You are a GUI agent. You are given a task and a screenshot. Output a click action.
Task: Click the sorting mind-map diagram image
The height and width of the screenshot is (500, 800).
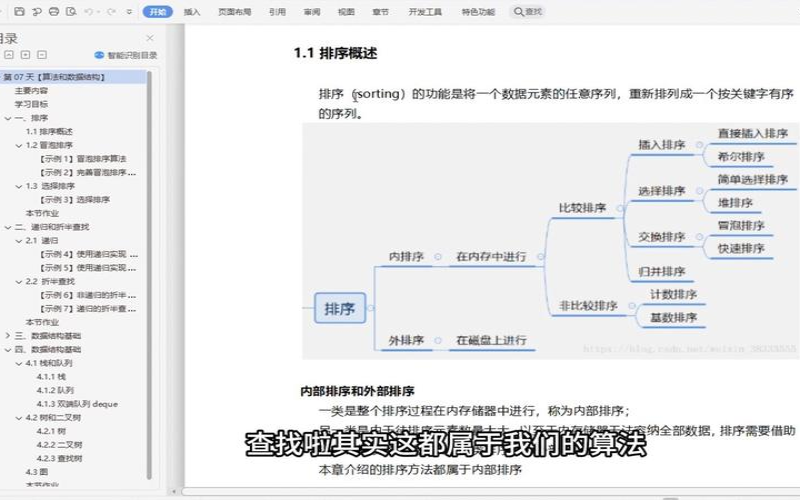tap(550, 241)
